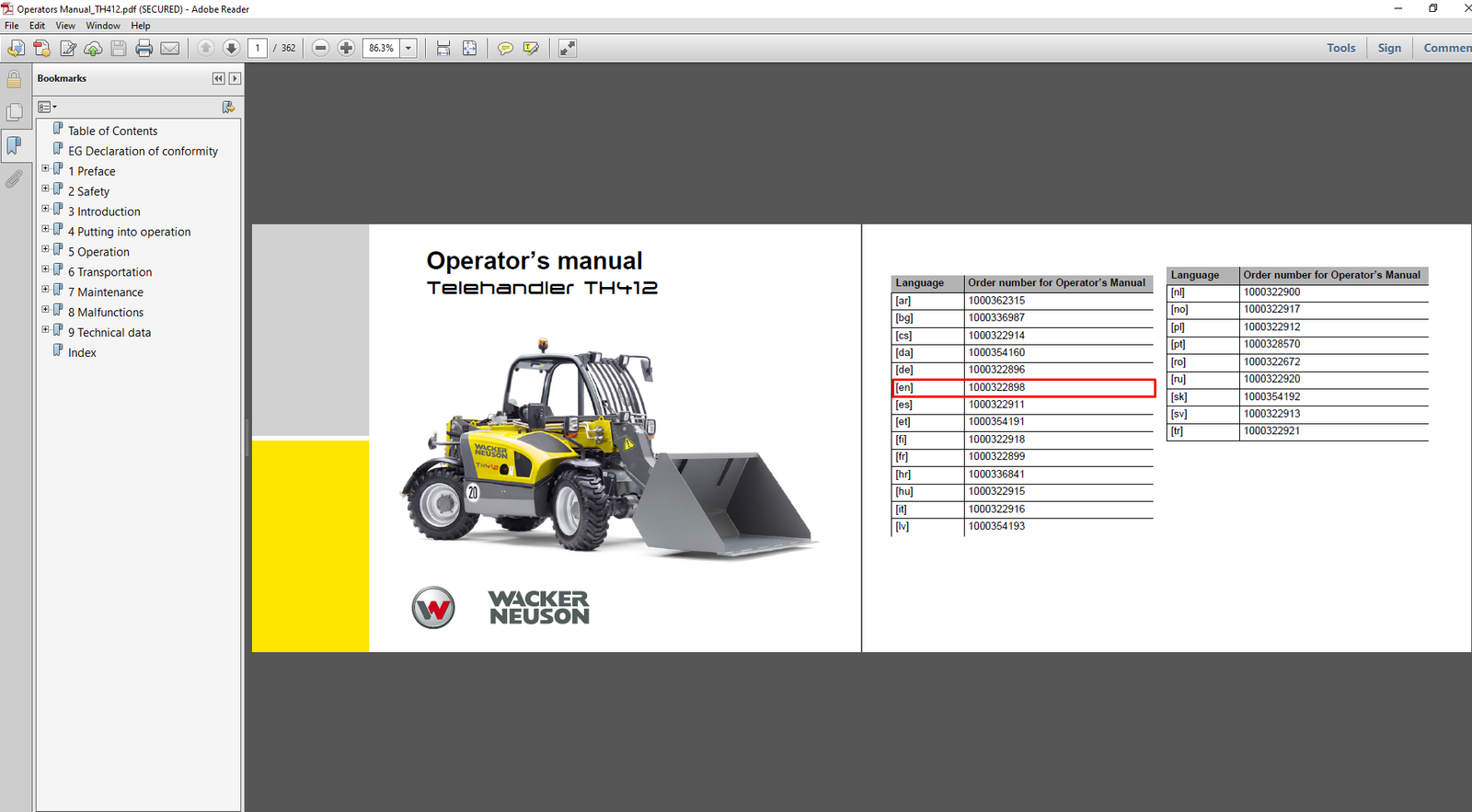
Task: Switch to read mode view
Action: click(568, 49)
